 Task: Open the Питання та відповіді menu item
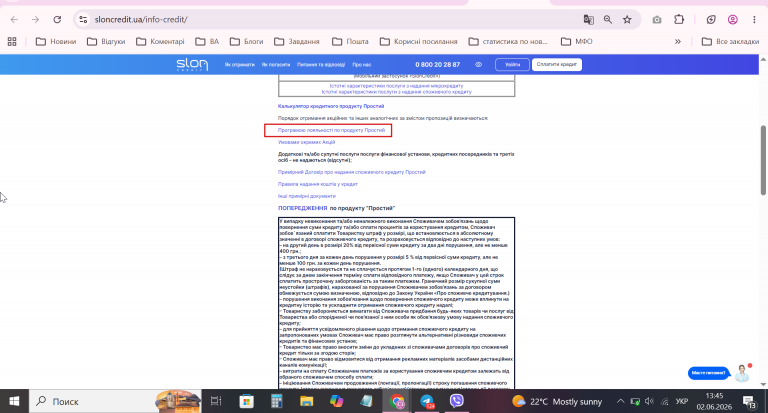(321, 65)
